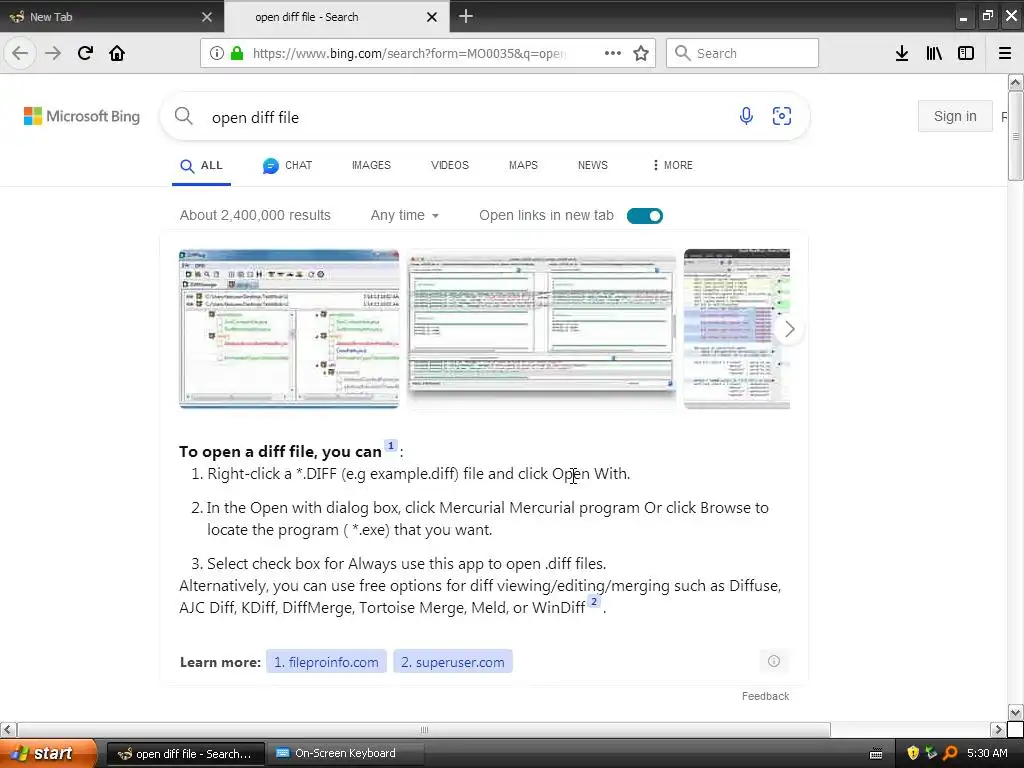1024x768 pixels.
Task: Start voice search with microphone icon
Action: (746, 116)
